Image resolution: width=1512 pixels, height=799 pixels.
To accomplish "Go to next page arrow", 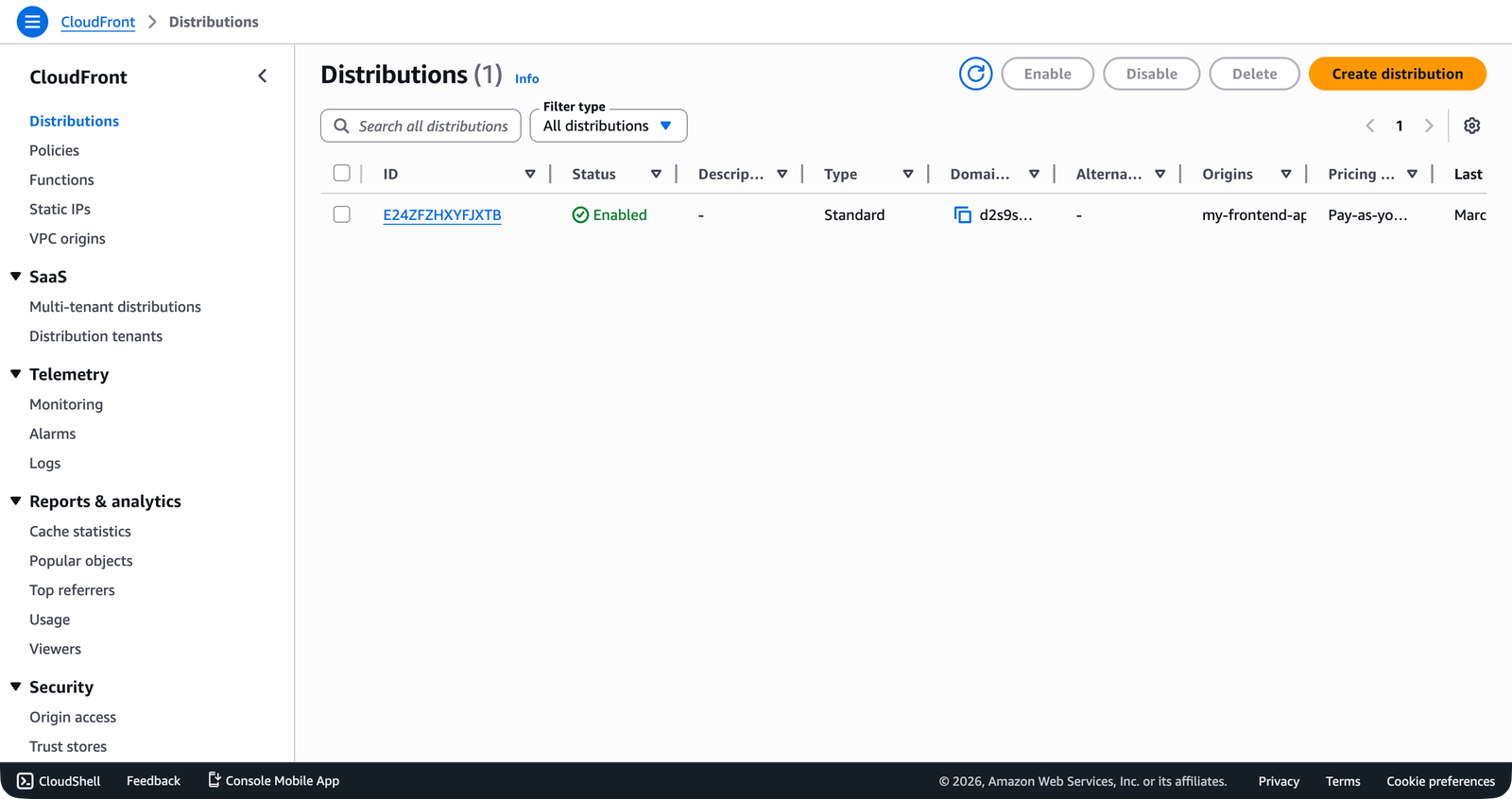I will tap(1429, 126).
